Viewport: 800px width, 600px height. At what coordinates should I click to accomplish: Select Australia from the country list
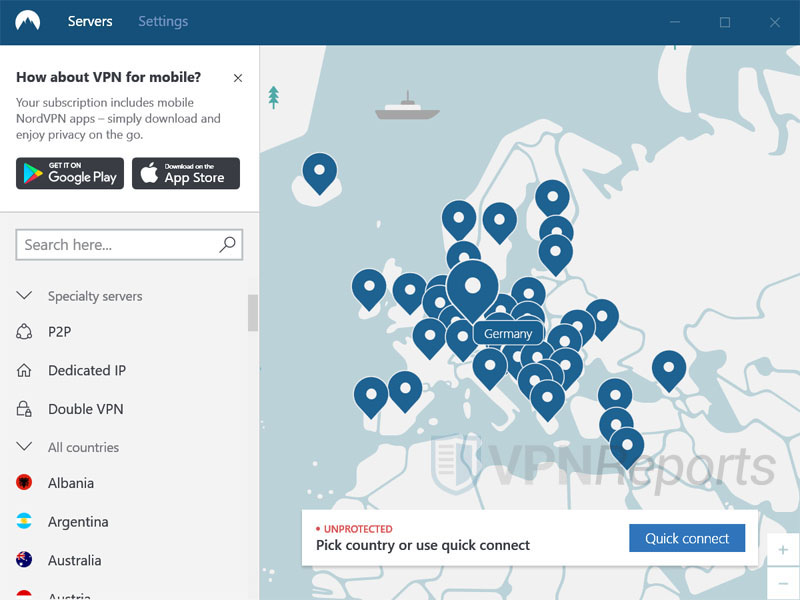point(74,560)
